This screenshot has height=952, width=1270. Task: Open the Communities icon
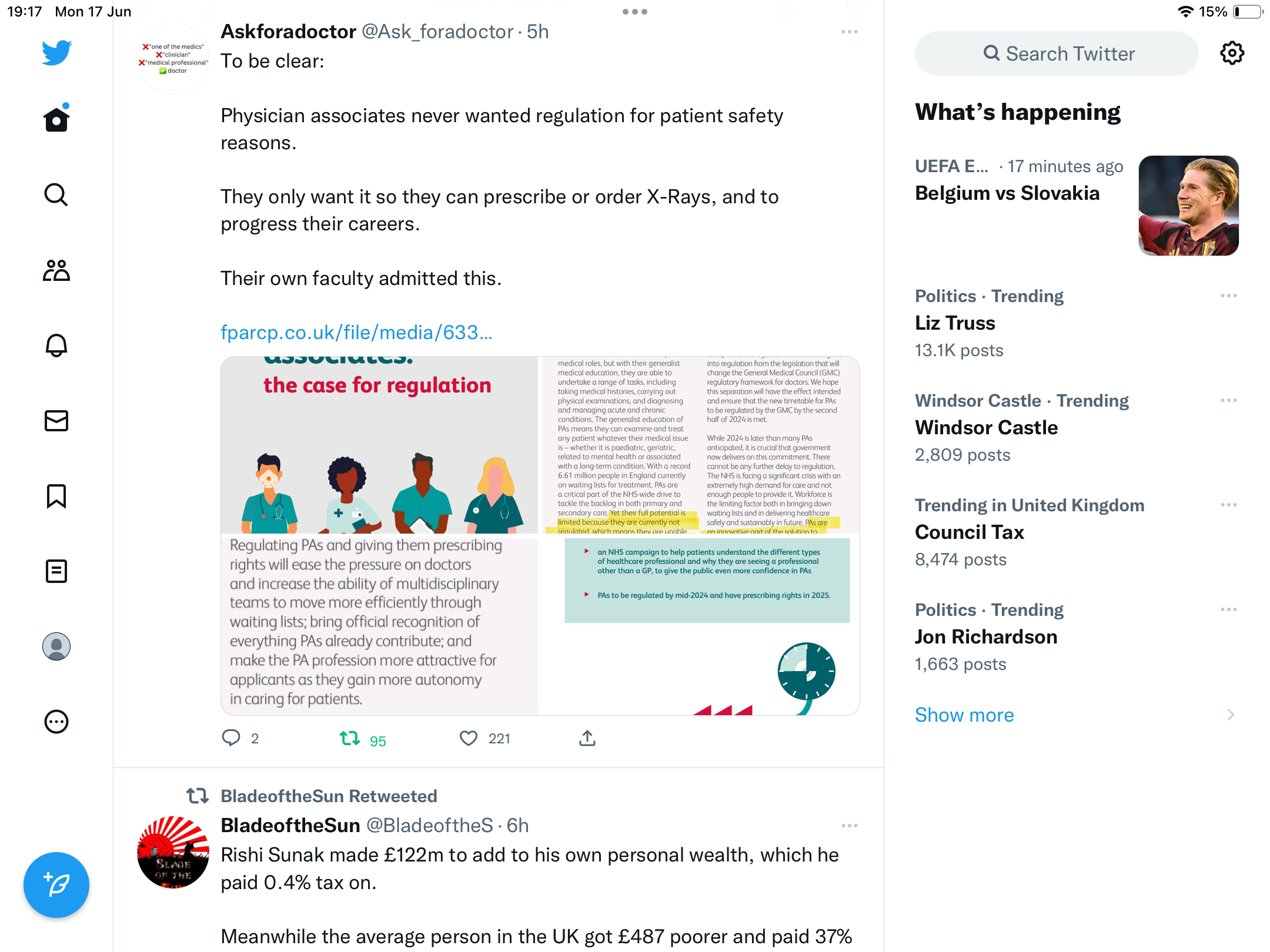(x=56, y=270)
